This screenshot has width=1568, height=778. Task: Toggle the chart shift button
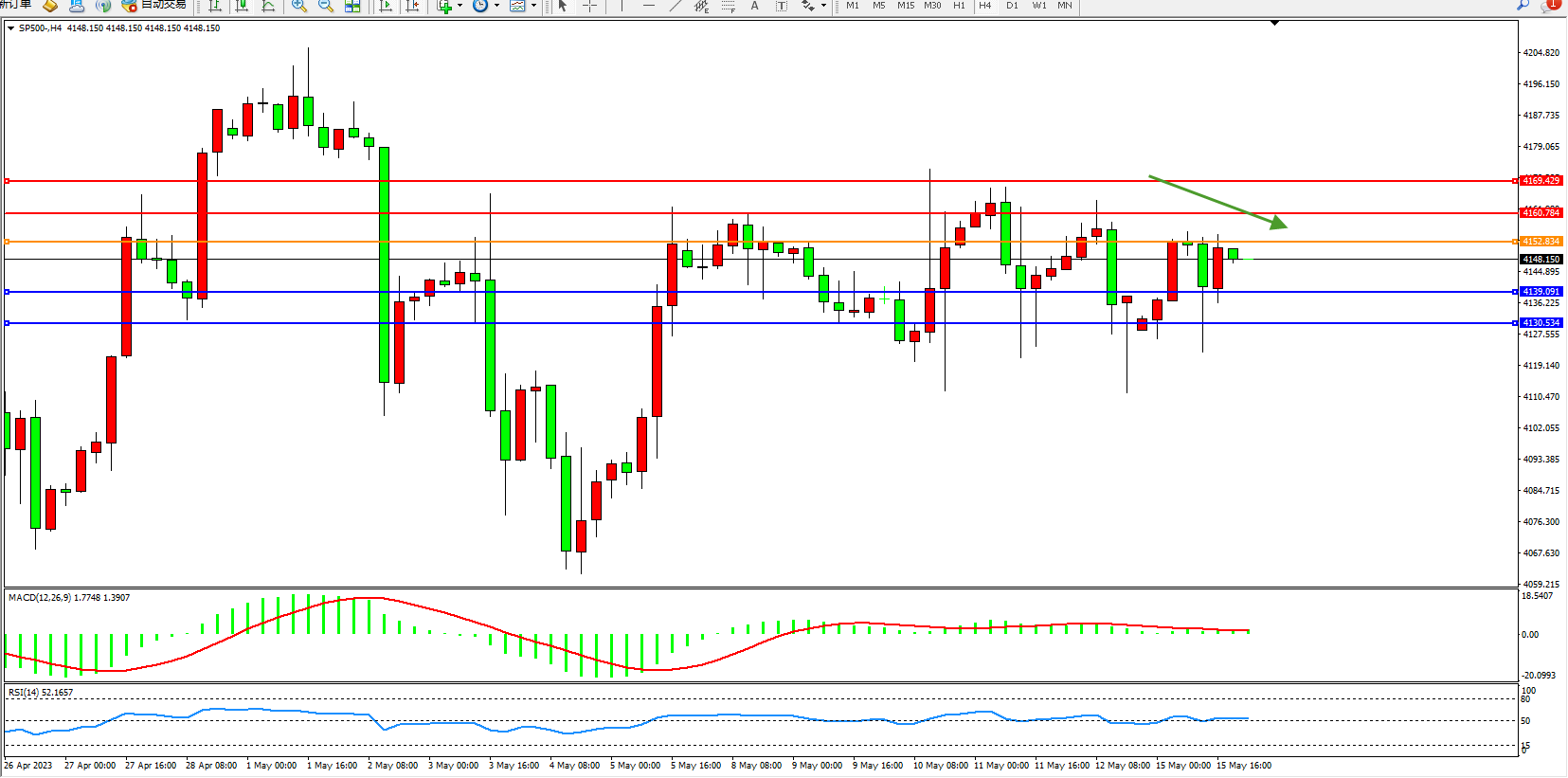[x=412, y=6]
